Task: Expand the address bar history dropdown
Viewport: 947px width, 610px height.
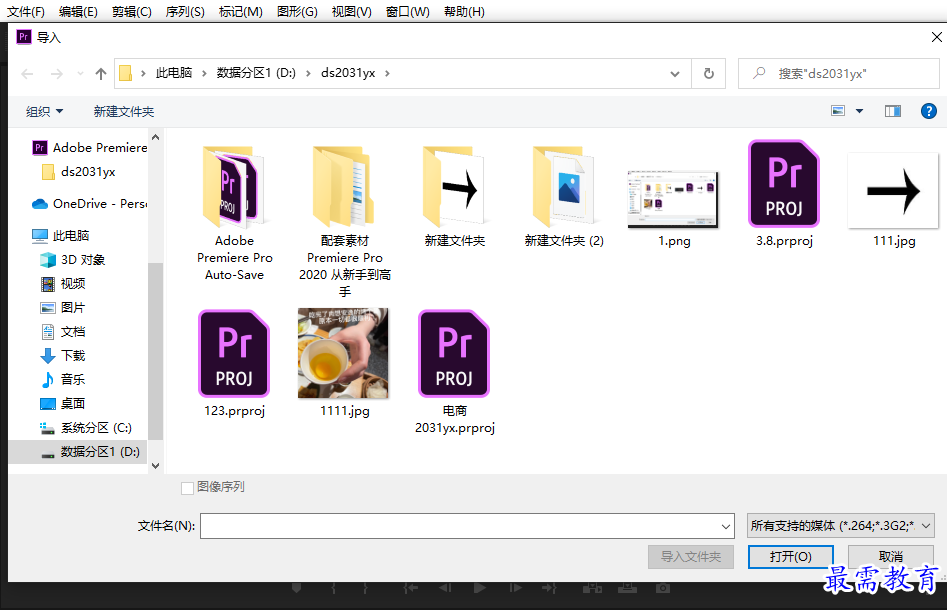Action: pyautogui.click(x=675, y=74)
